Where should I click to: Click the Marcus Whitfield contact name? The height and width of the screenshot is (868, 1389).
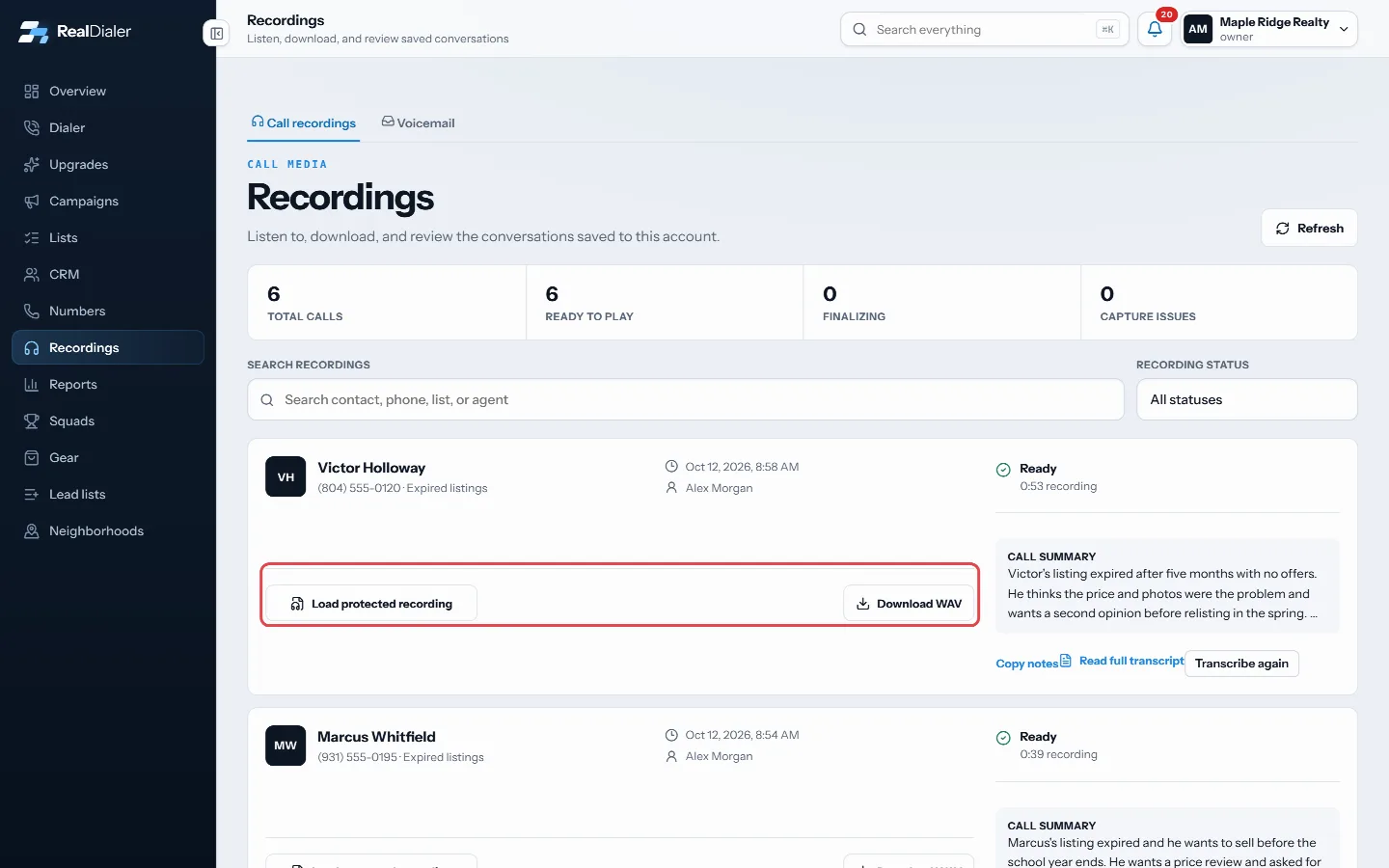[x=376, y=737]
